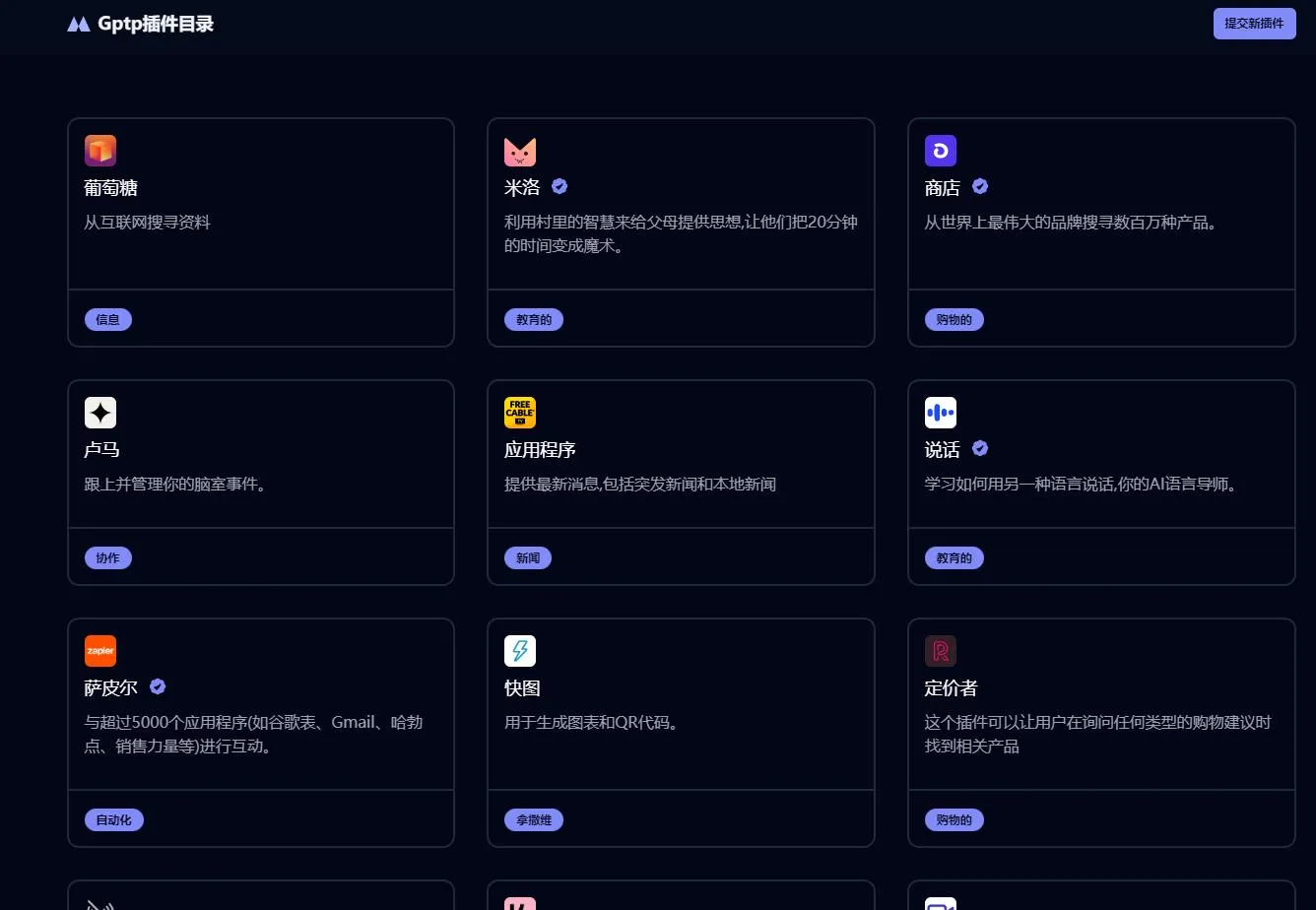This screenshot has height=910, width=1316.
Task: Select the 自动化 category tag
Action: (x=114, y=819)
